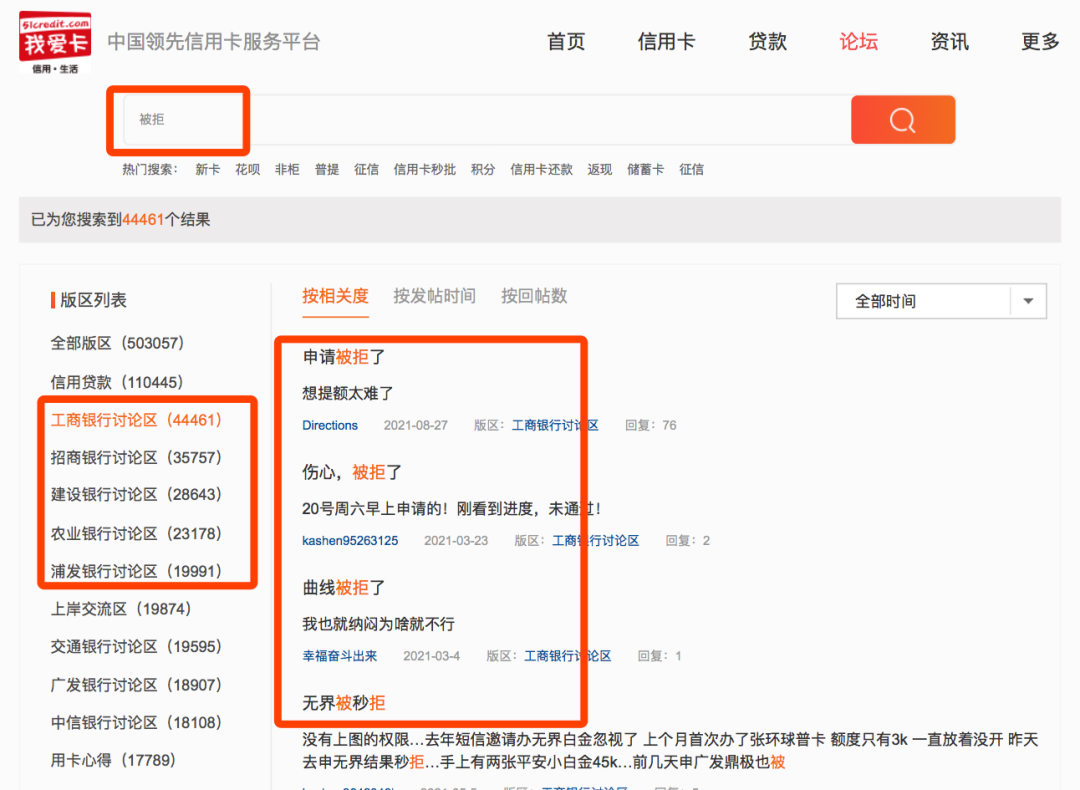1080x790 pixels.
Task: Click the slogan 中国领先信用卡服务平台
Action: point(214,42)
